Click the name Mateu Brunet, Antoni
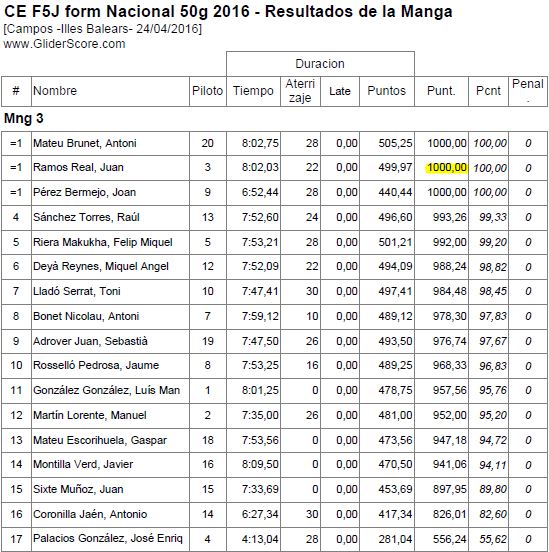The height and width of the screenshot is (552, 549). click(x=85, y=143)
